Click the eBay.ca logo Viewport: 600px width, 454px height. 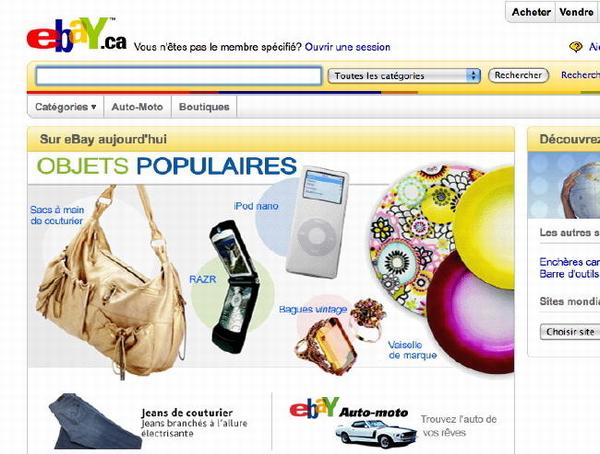coord(77,35)
